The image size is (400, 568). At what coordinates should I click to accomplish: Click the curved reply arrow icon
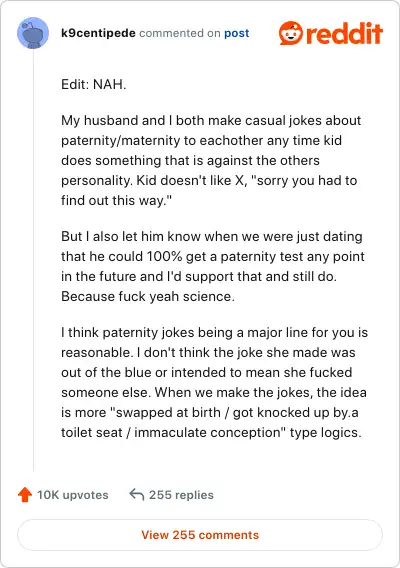[x=137, y=494]
